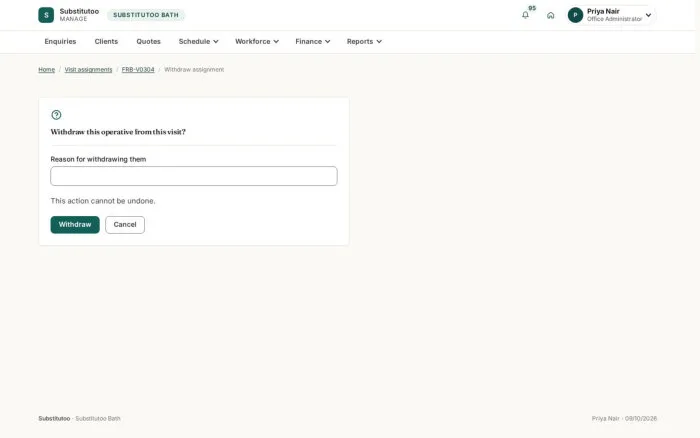The image size is (700, 438).
Task: Click the question mark help icon
Action: point(56,115)
